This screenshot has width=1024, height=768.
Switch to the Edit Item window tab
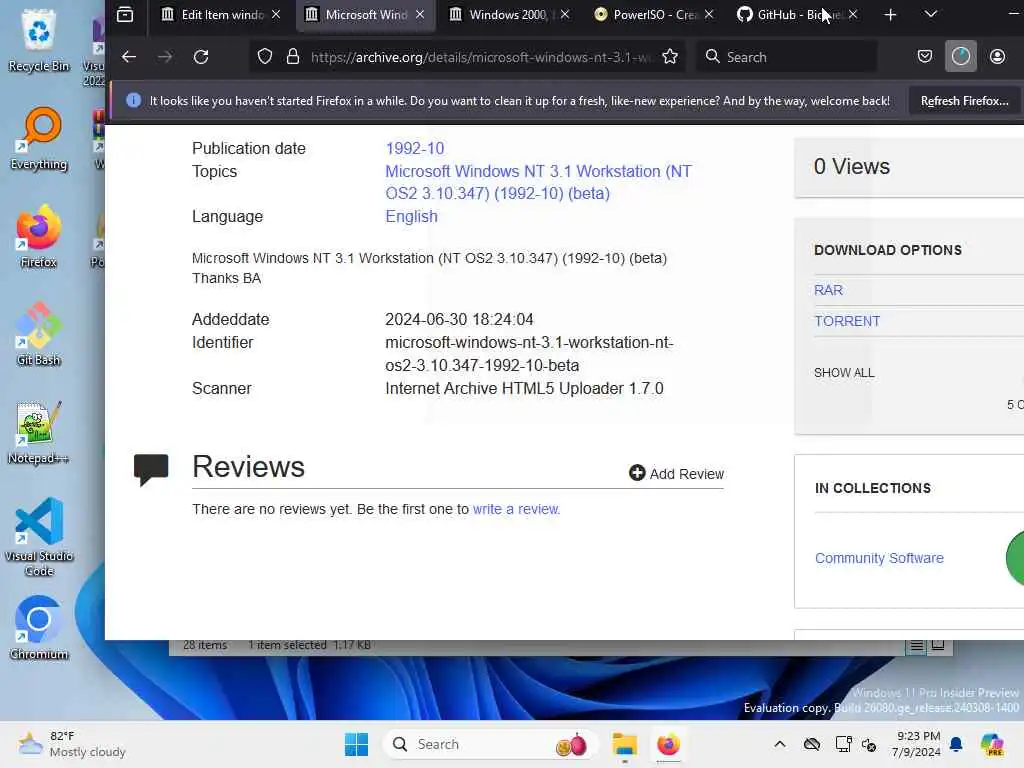point(221,14)
